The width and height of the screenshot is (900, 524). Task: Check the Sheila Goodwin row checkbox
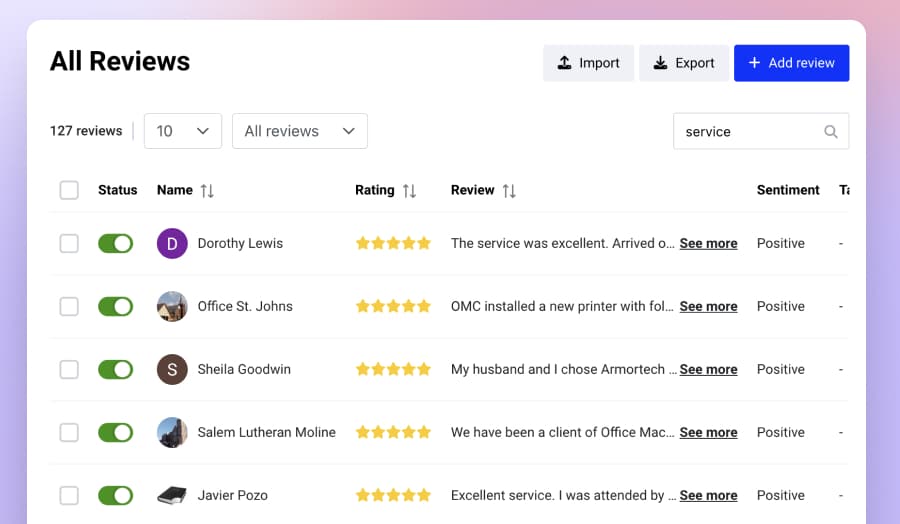69,369
